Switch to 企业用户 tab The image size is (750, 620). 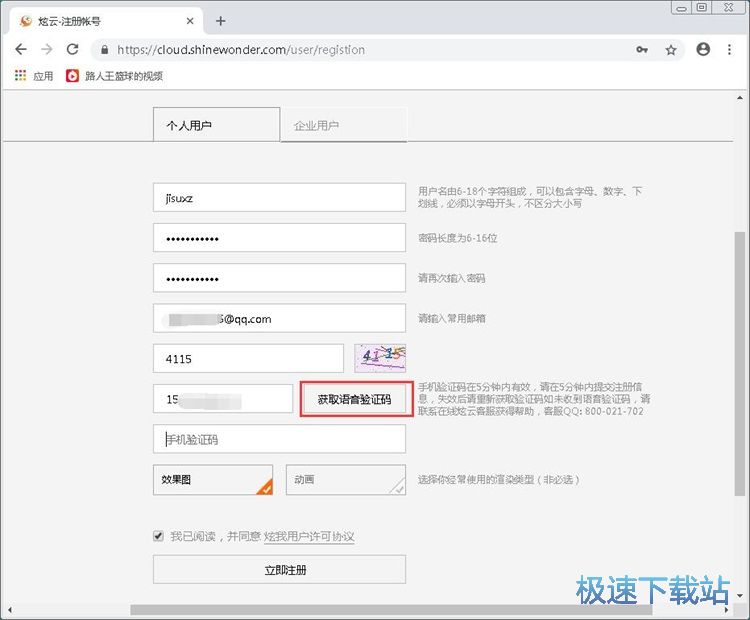[x=344, y=125]
